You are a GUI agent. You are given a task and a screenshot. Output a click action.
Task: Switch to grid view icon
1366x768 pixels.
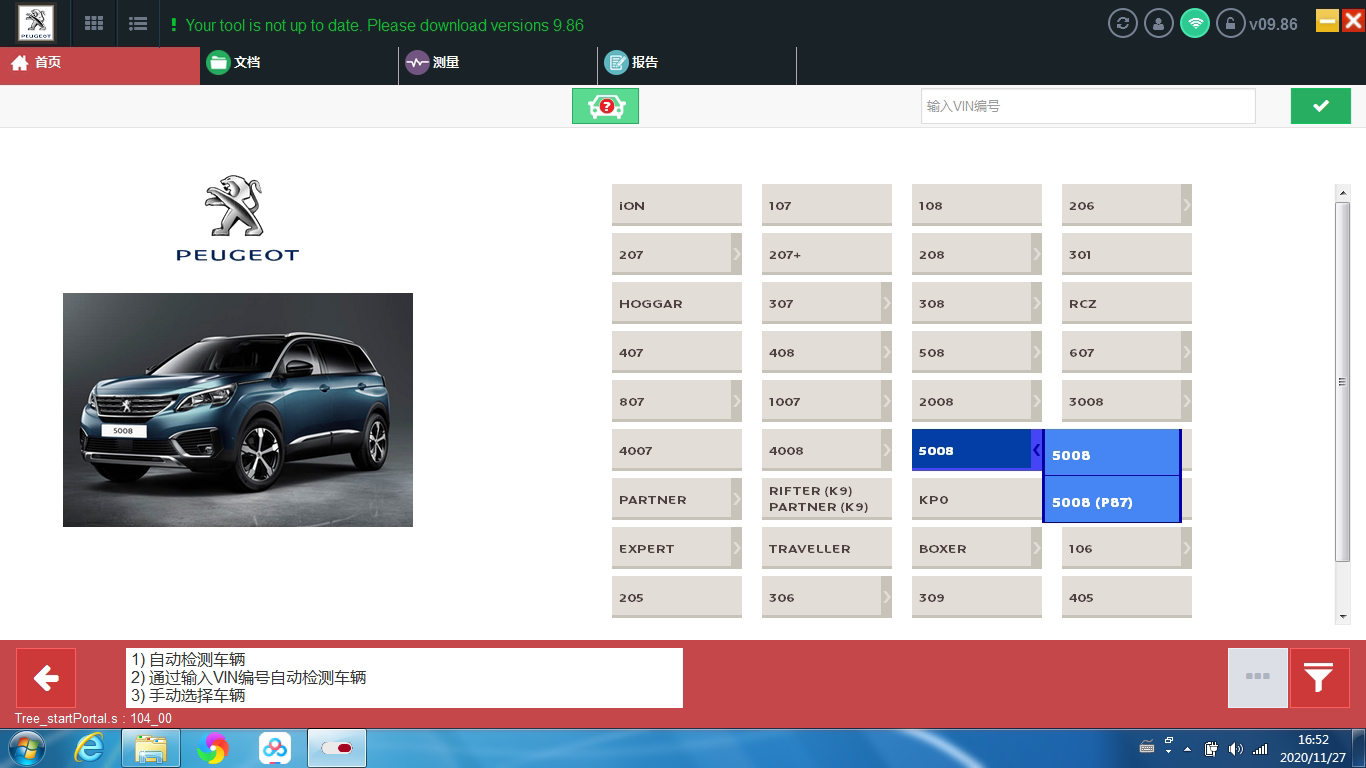(x=94, y=24)
